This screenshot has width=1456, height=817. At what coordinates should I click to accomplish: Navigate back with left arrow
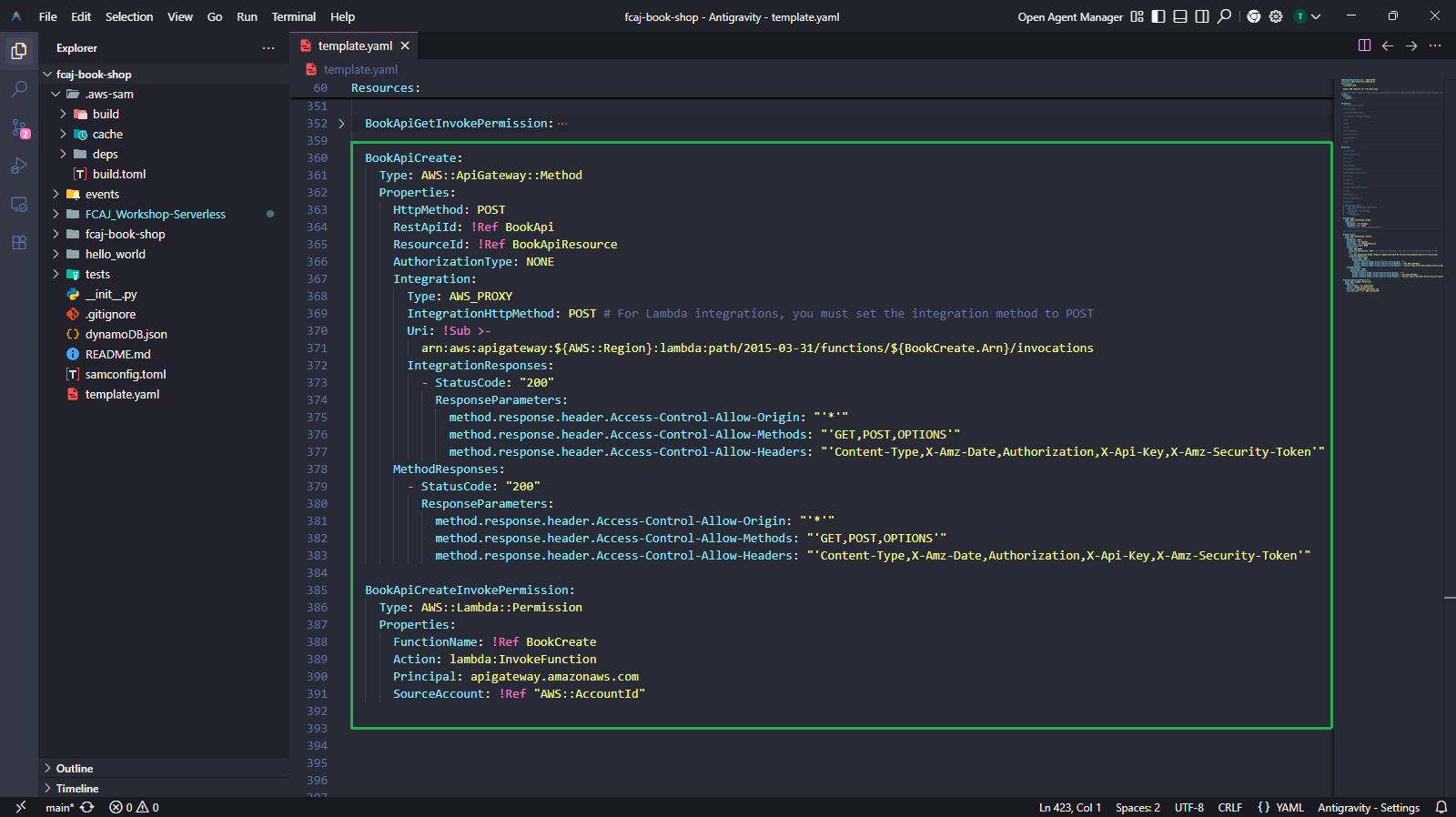[1388, 45]
